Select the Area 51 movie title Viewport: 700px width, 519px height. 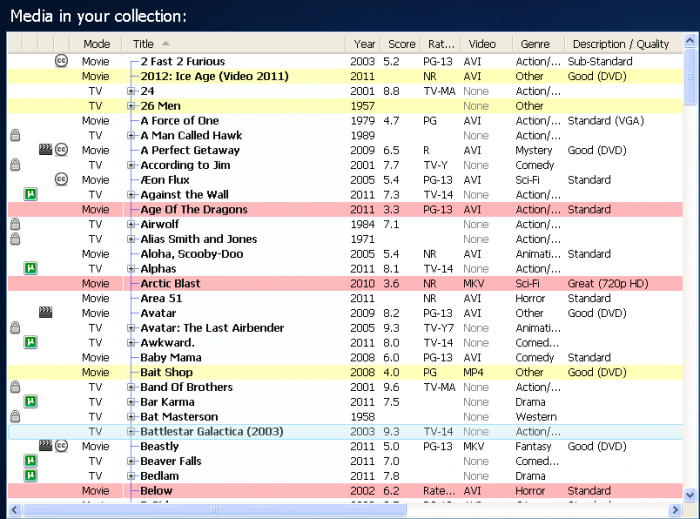161,298
